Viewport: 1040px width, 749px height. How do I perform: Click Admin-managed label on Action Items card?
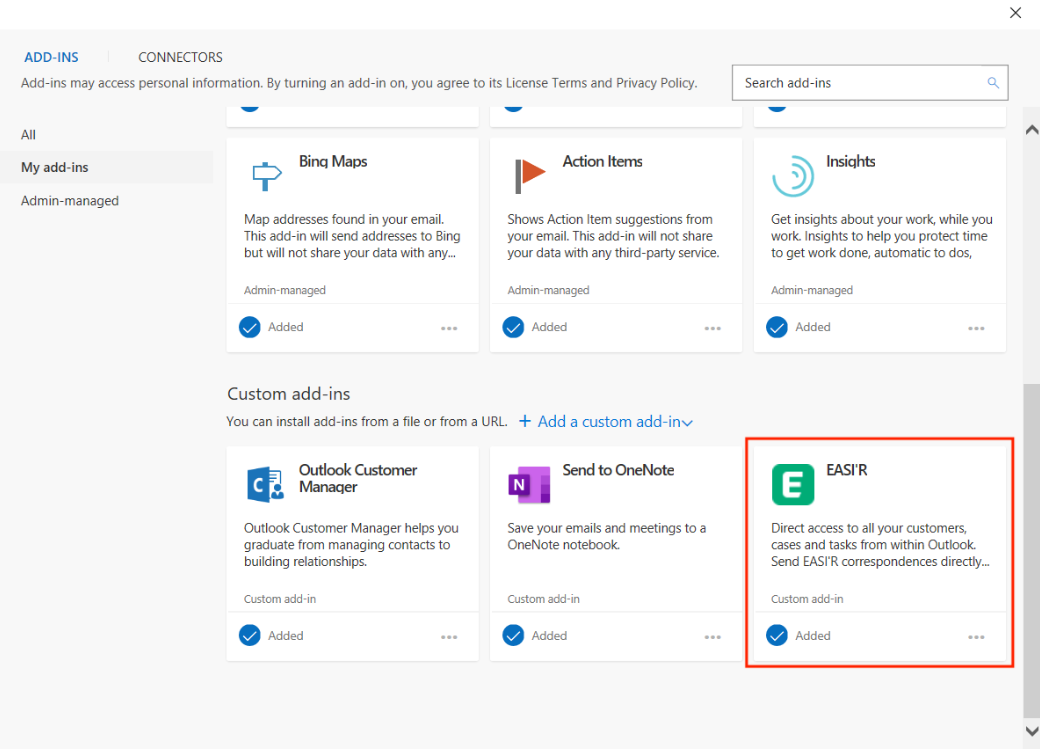[x=549, y=291]
